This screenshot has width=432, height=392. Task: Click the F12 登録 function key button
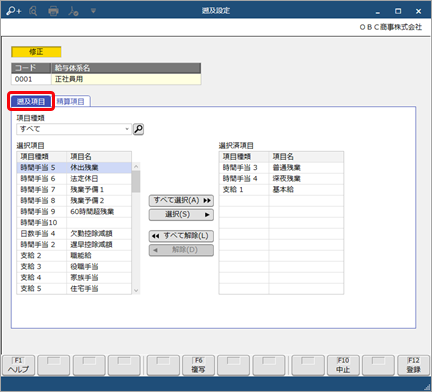tap(413, 365)
